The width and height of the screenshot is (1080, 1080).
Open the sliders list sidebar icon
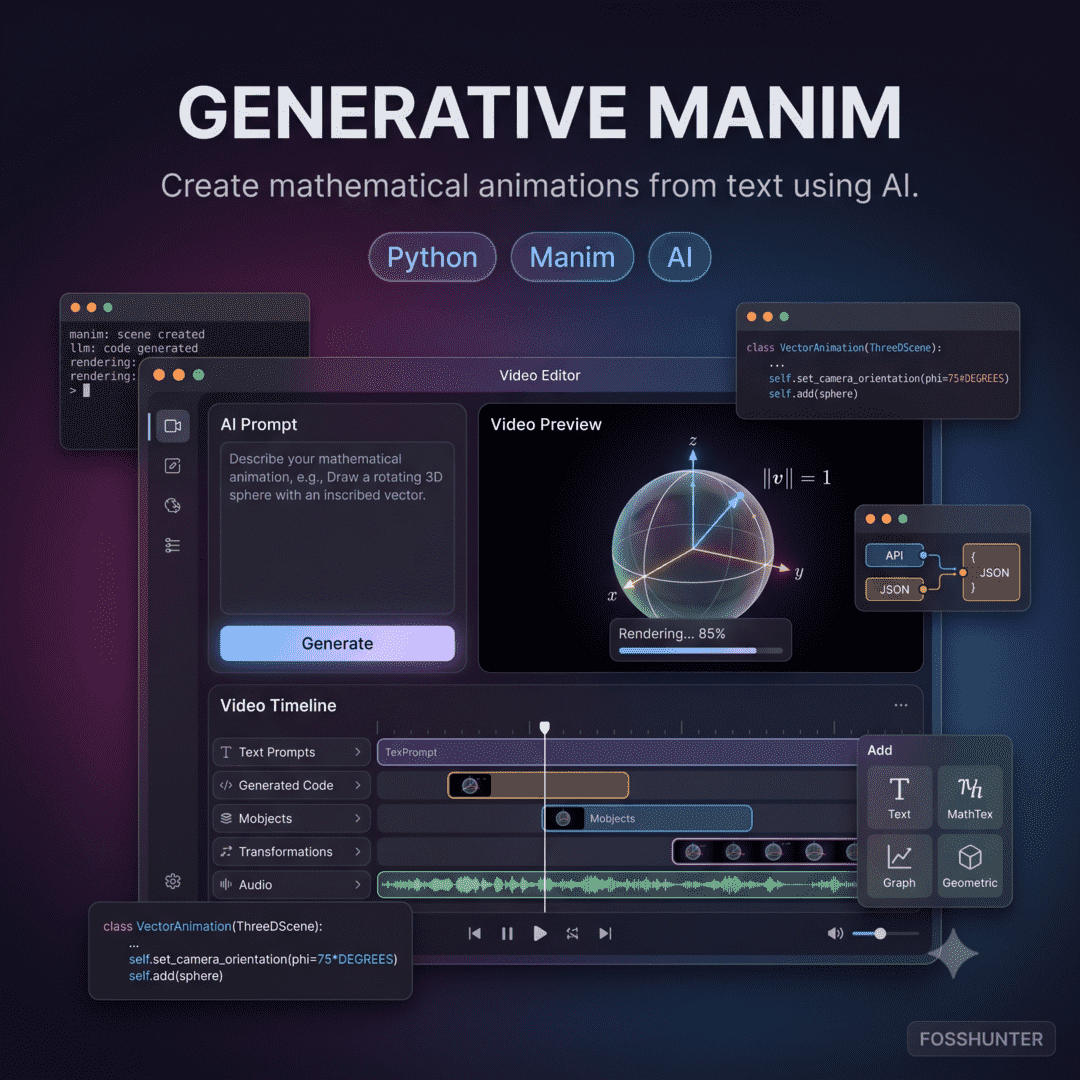coord(173,546)
